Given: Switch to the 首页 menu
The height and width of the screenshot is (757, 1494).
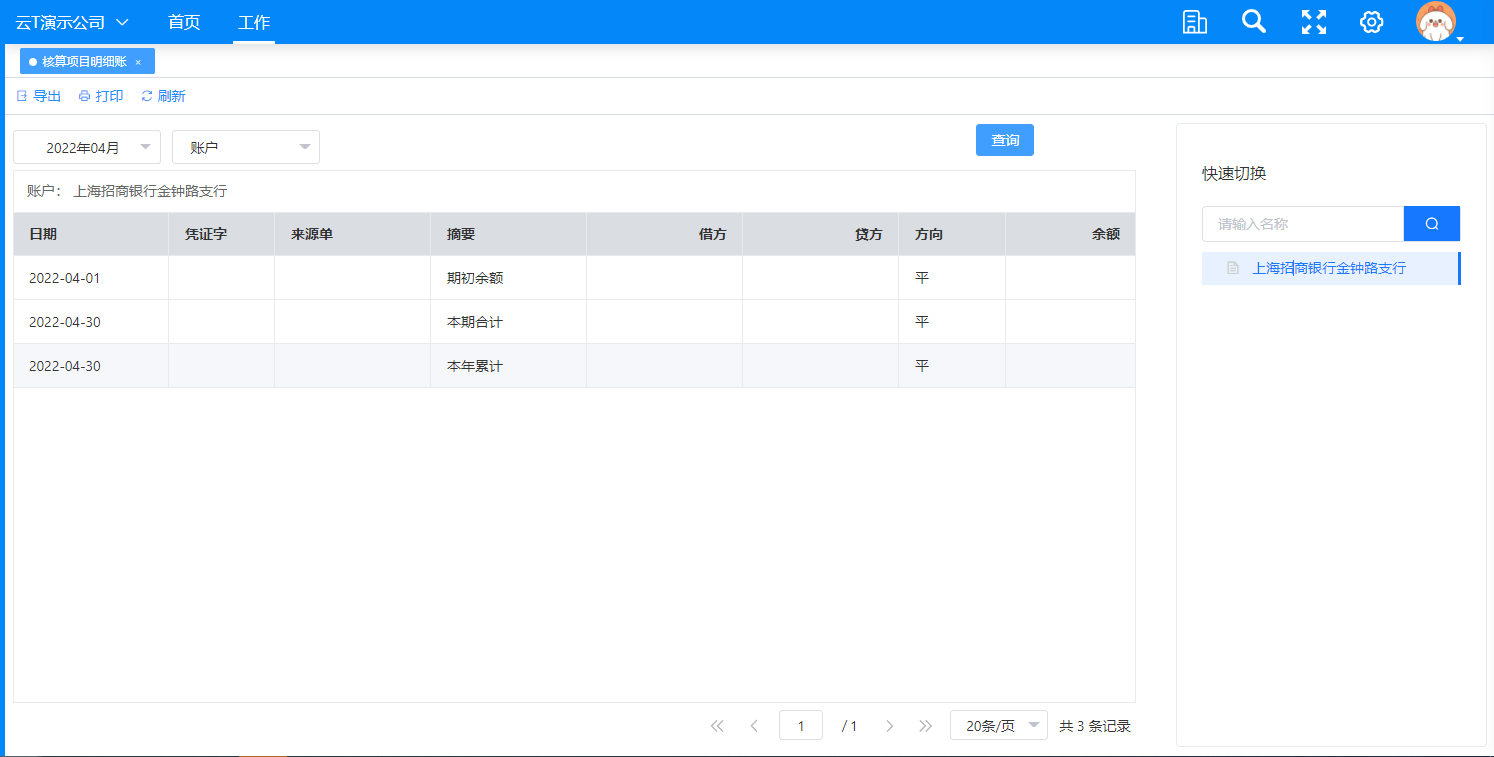Looking at the screenshot, I should (x=184, y=22).
